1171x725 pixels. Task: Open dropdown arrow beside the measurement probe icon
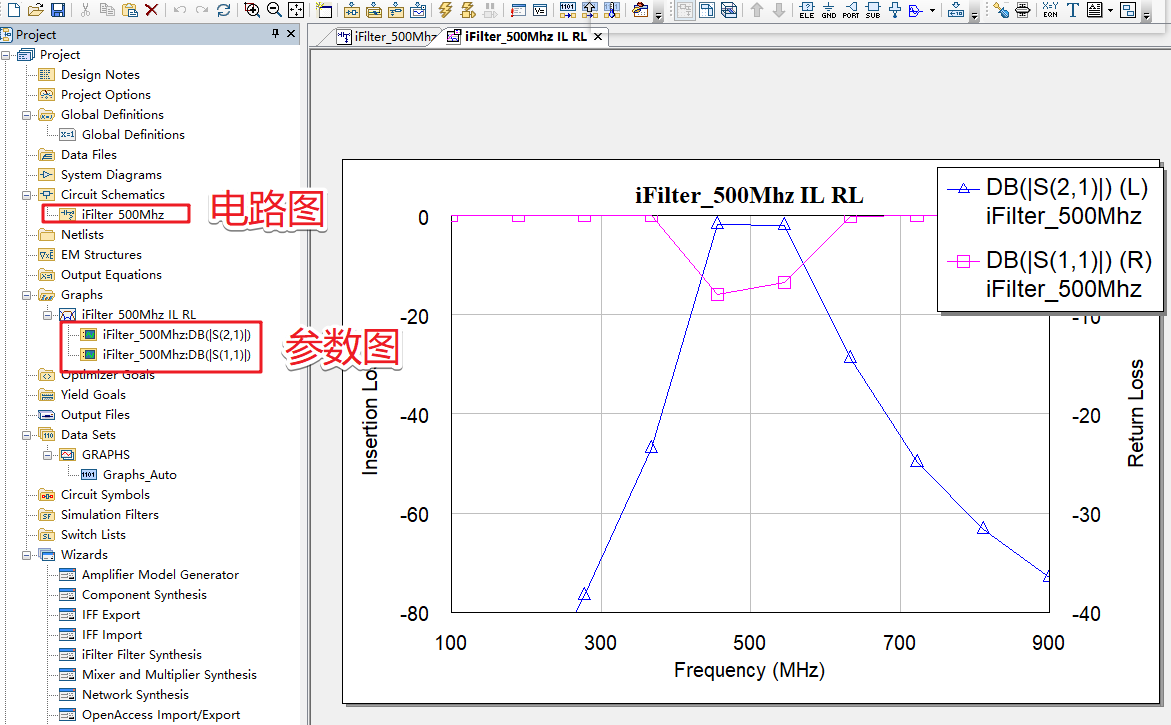(x=933, y=10)
